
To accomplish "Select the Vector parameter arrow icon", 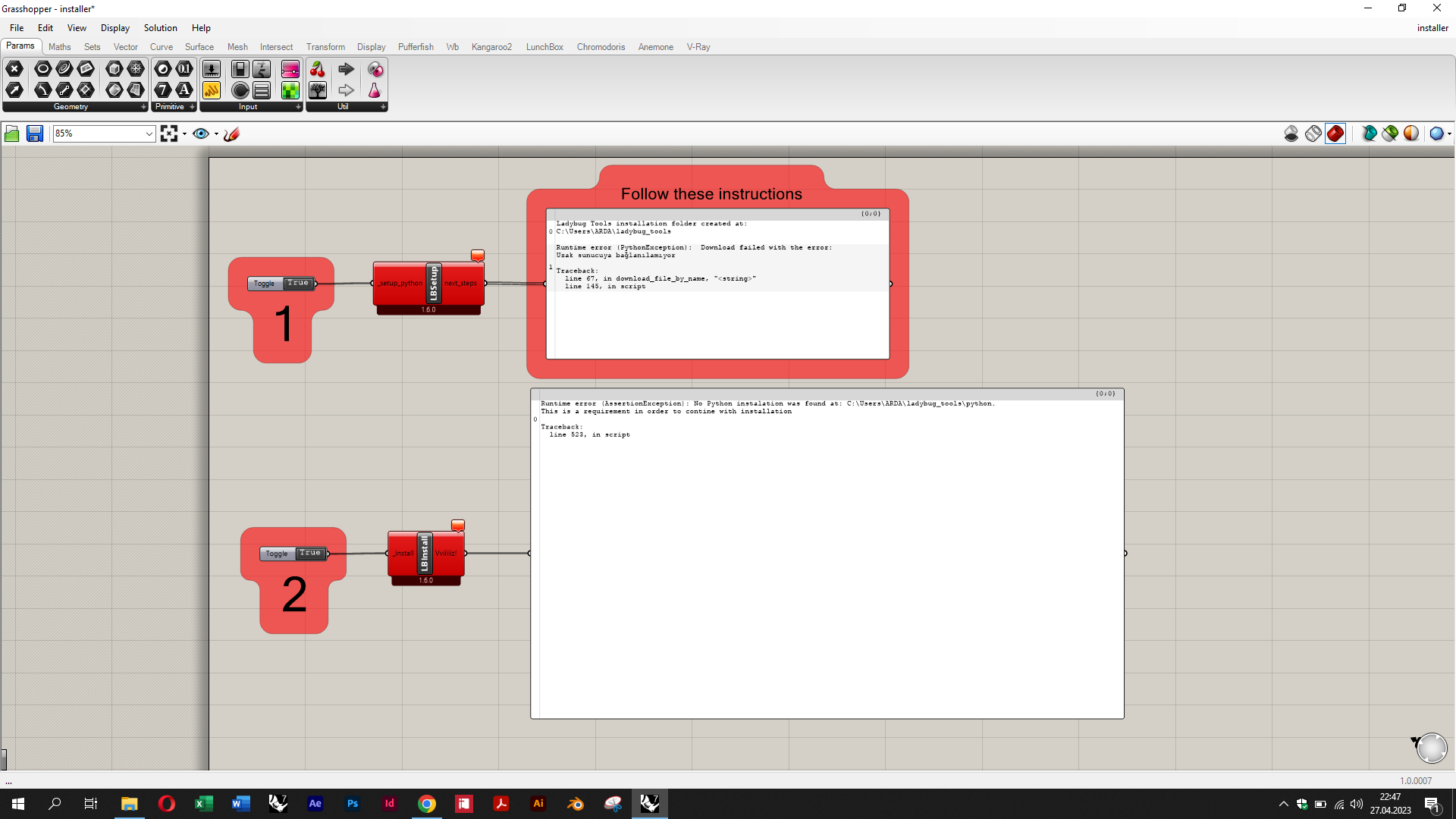I will click(14, 90).
